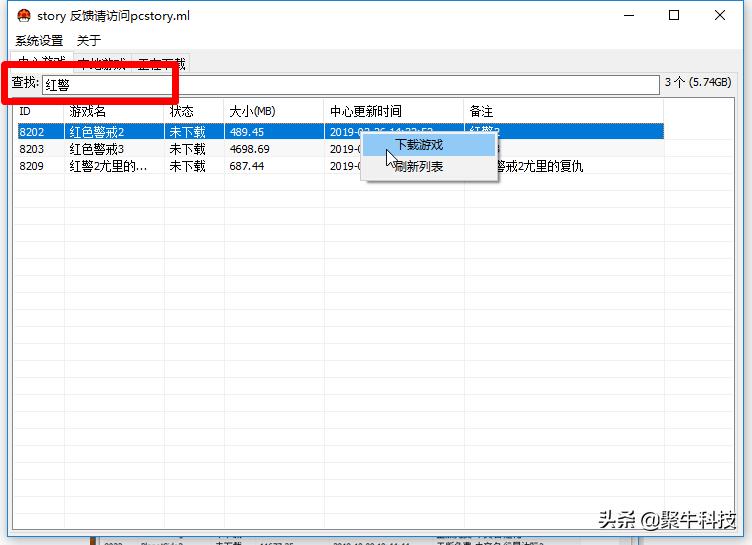Click size value 489.45
This screenshot has width=752, height=545.
(x=247, y=132)
